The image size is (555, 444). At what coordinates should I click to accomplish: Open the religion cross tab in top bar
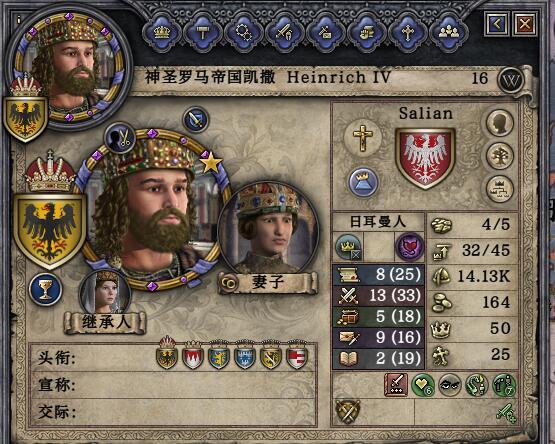coord(407,32)
